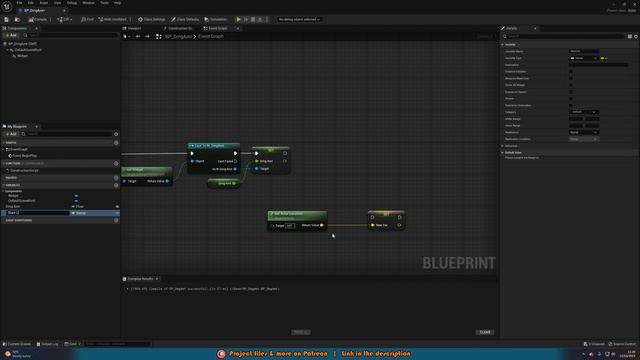Open Variable Type dropdown in Details
The width and height of the screenshot is (640, 360).
584,58
